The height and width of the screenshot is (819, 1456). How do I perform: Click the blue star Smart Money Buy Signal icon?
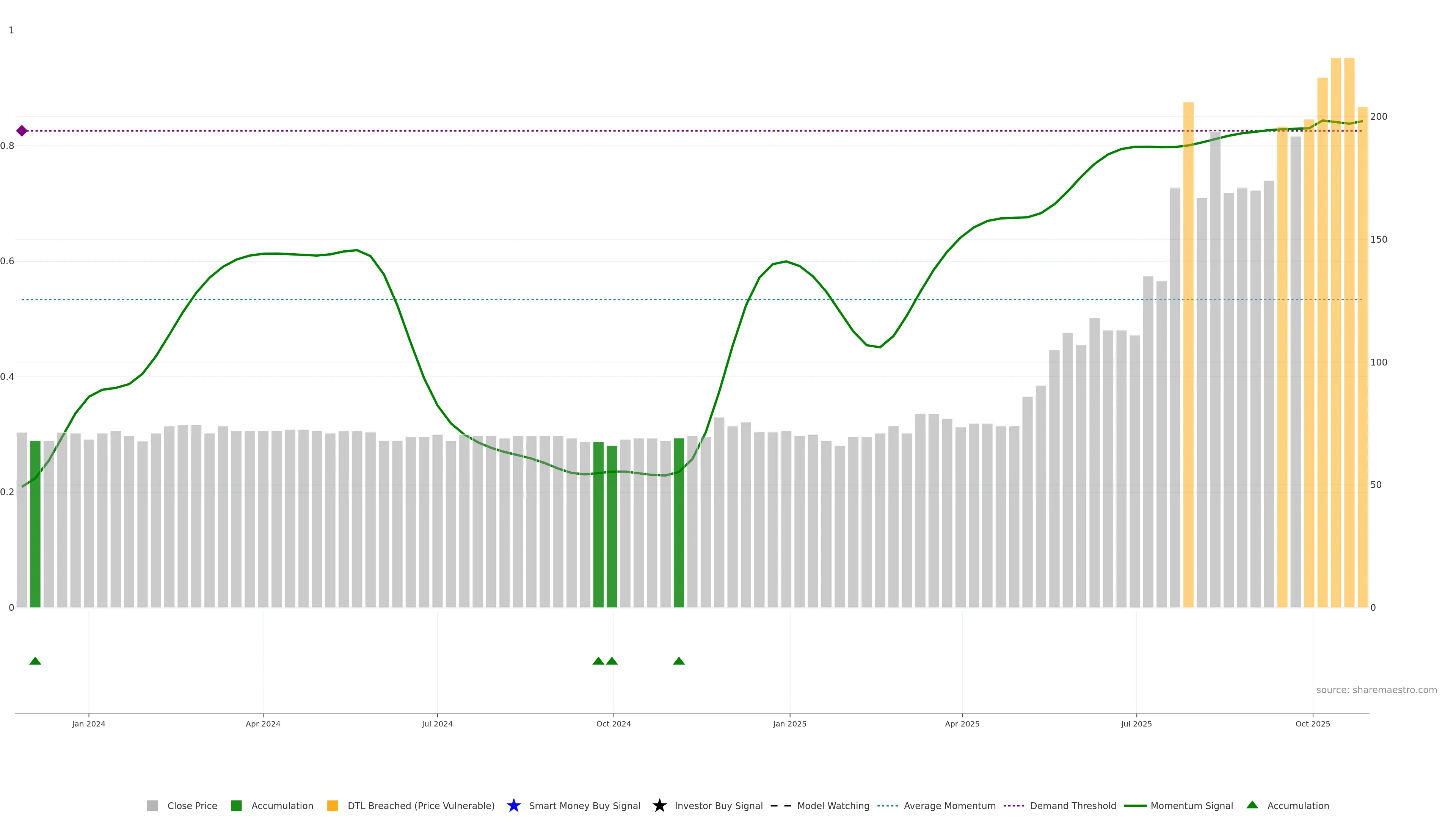coord(514,805)
